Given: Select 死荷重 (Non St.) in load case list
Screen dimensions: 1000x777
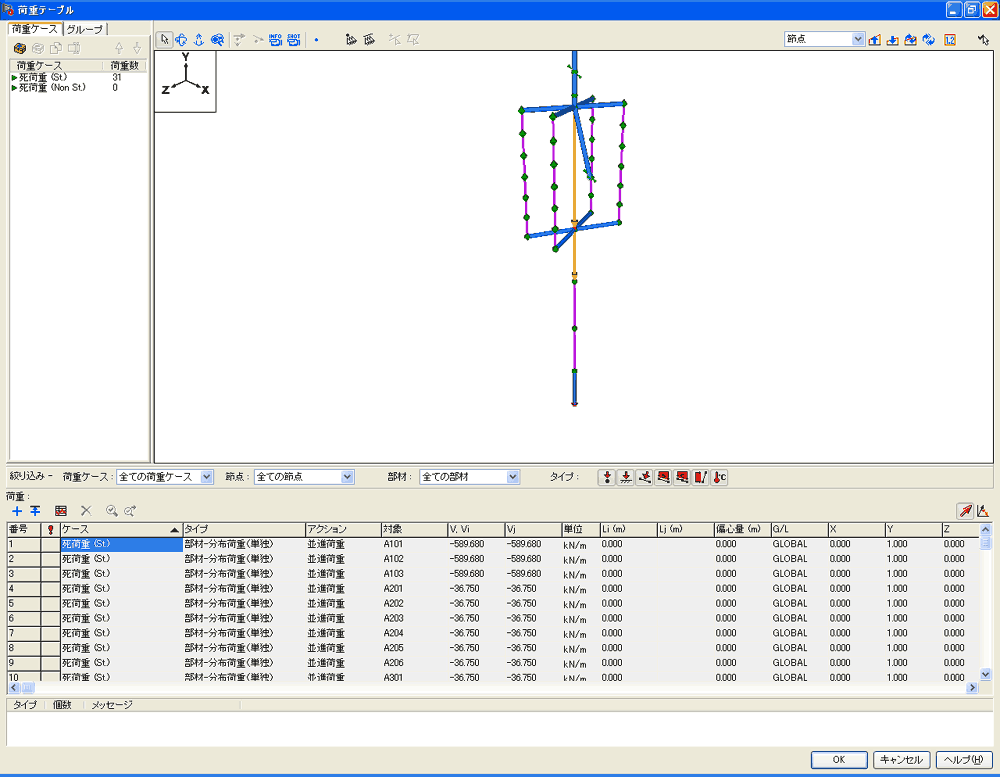Looking at the screenshot, I should pyautogui.click(x=52, y=87).
